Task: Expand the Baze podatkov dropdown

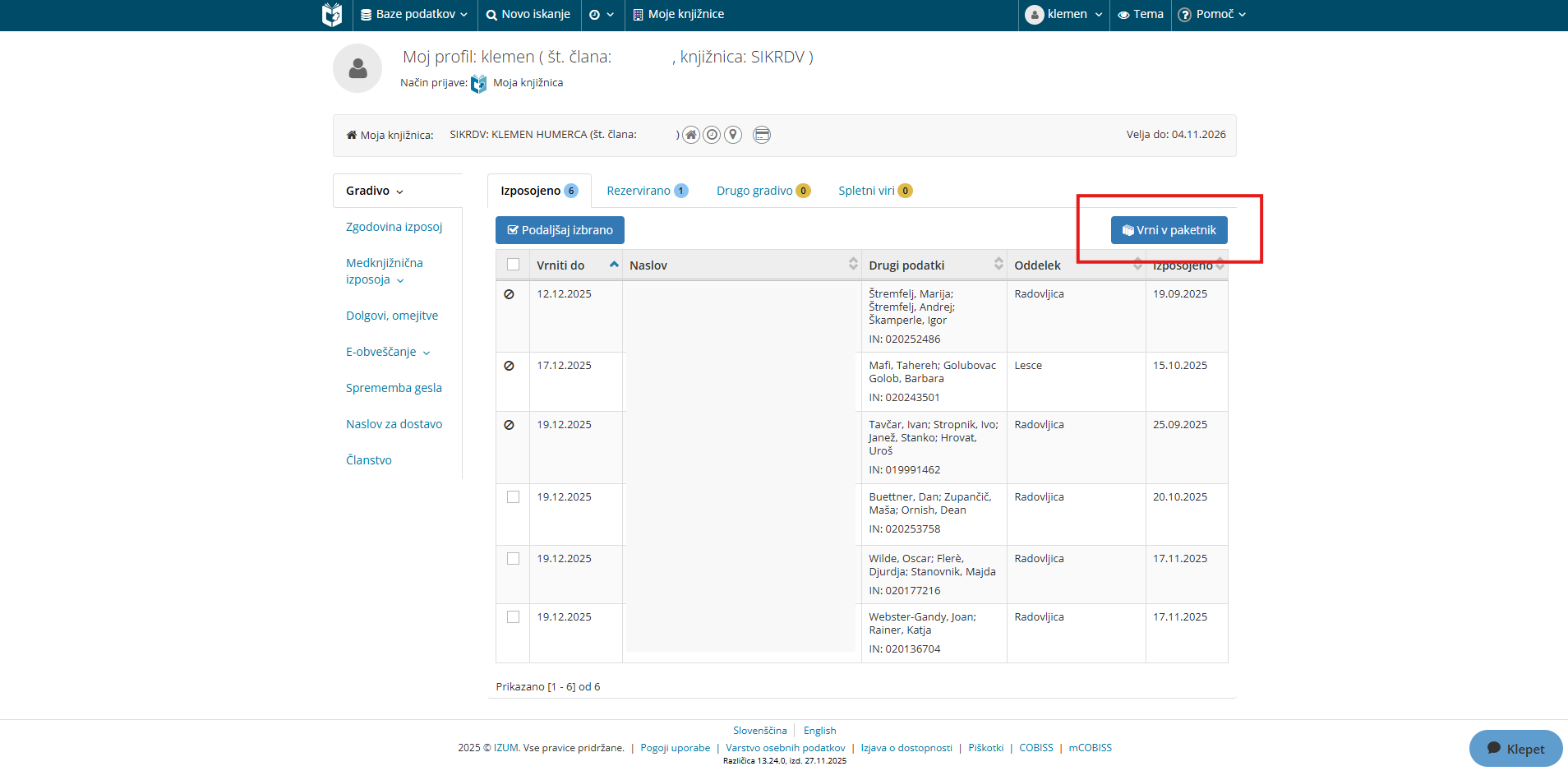Action: tap(414, 15)
